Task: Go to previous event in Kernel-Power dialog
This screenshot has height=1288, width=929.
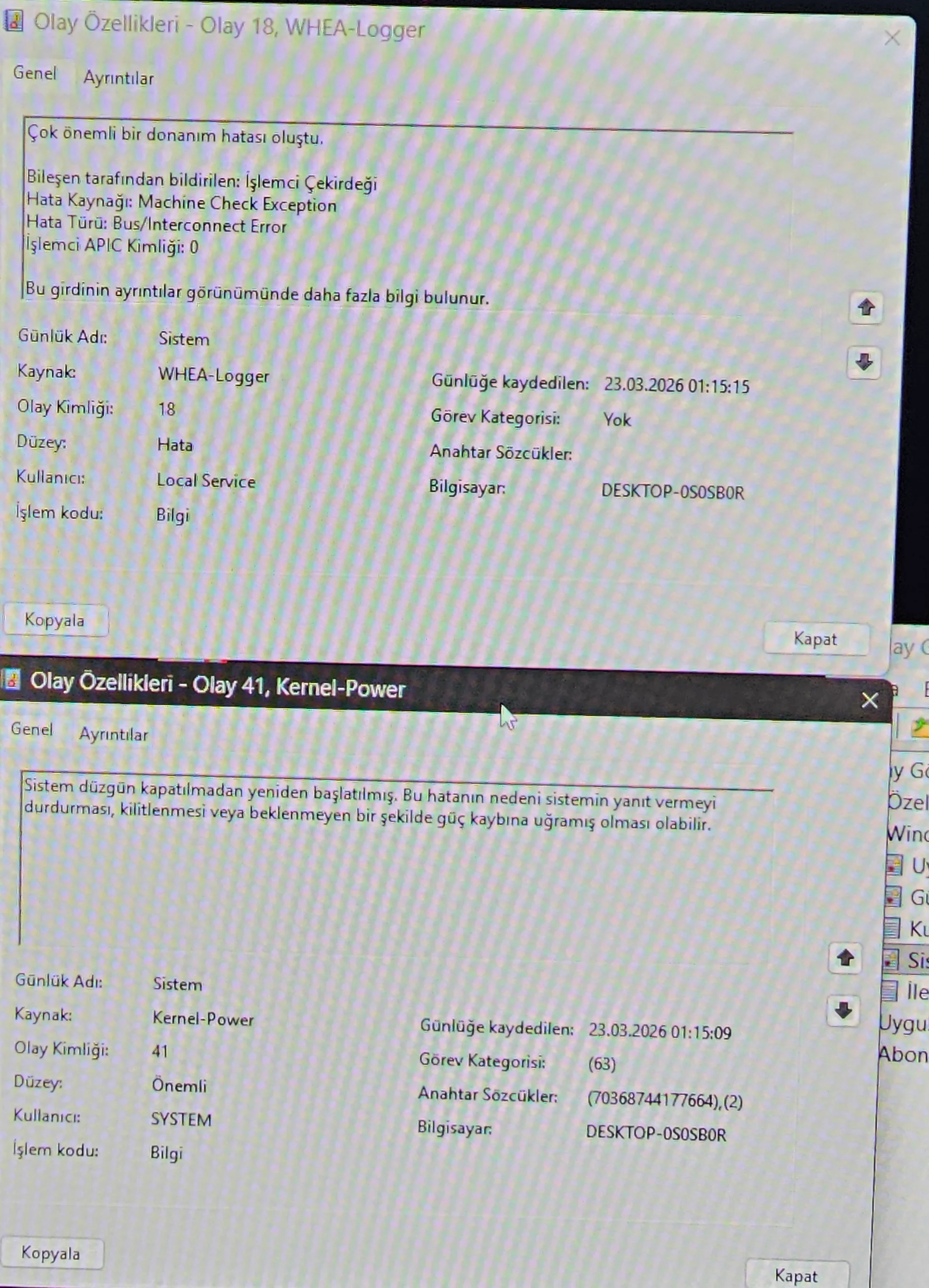Action: 845,958
